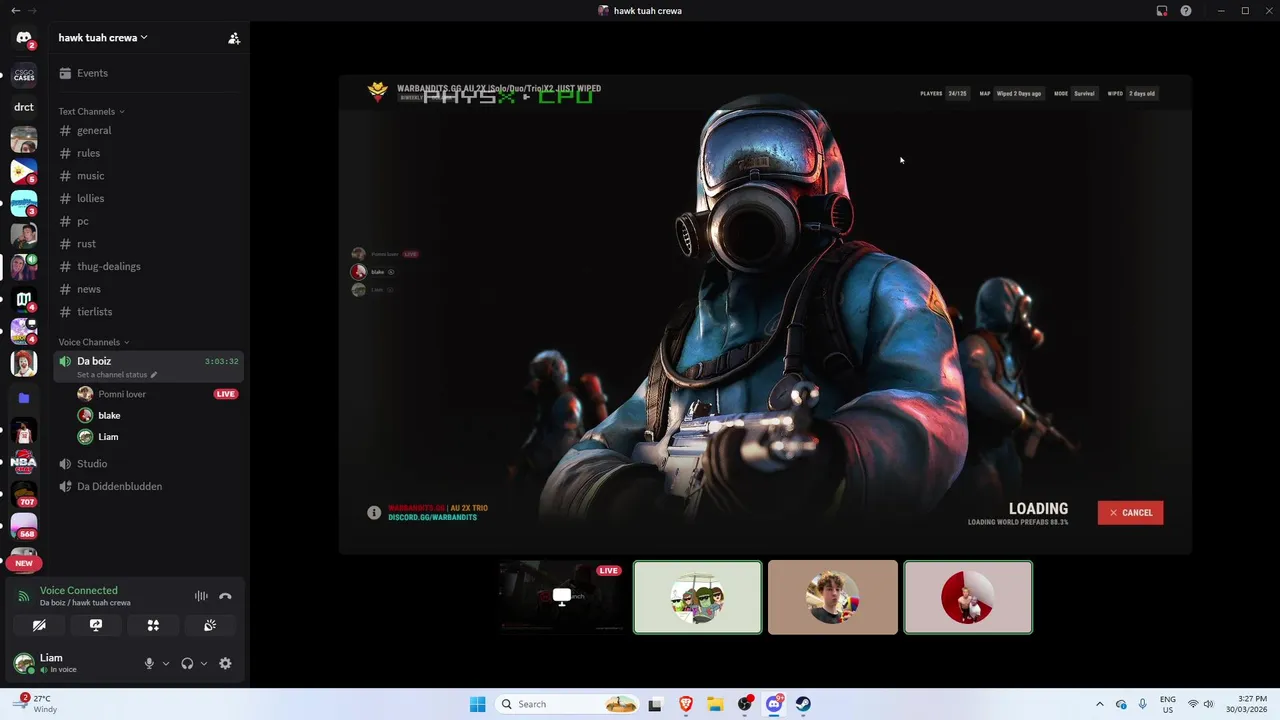Click Voice Connected status text
The image size is (1280, 720).
[78, 590]
